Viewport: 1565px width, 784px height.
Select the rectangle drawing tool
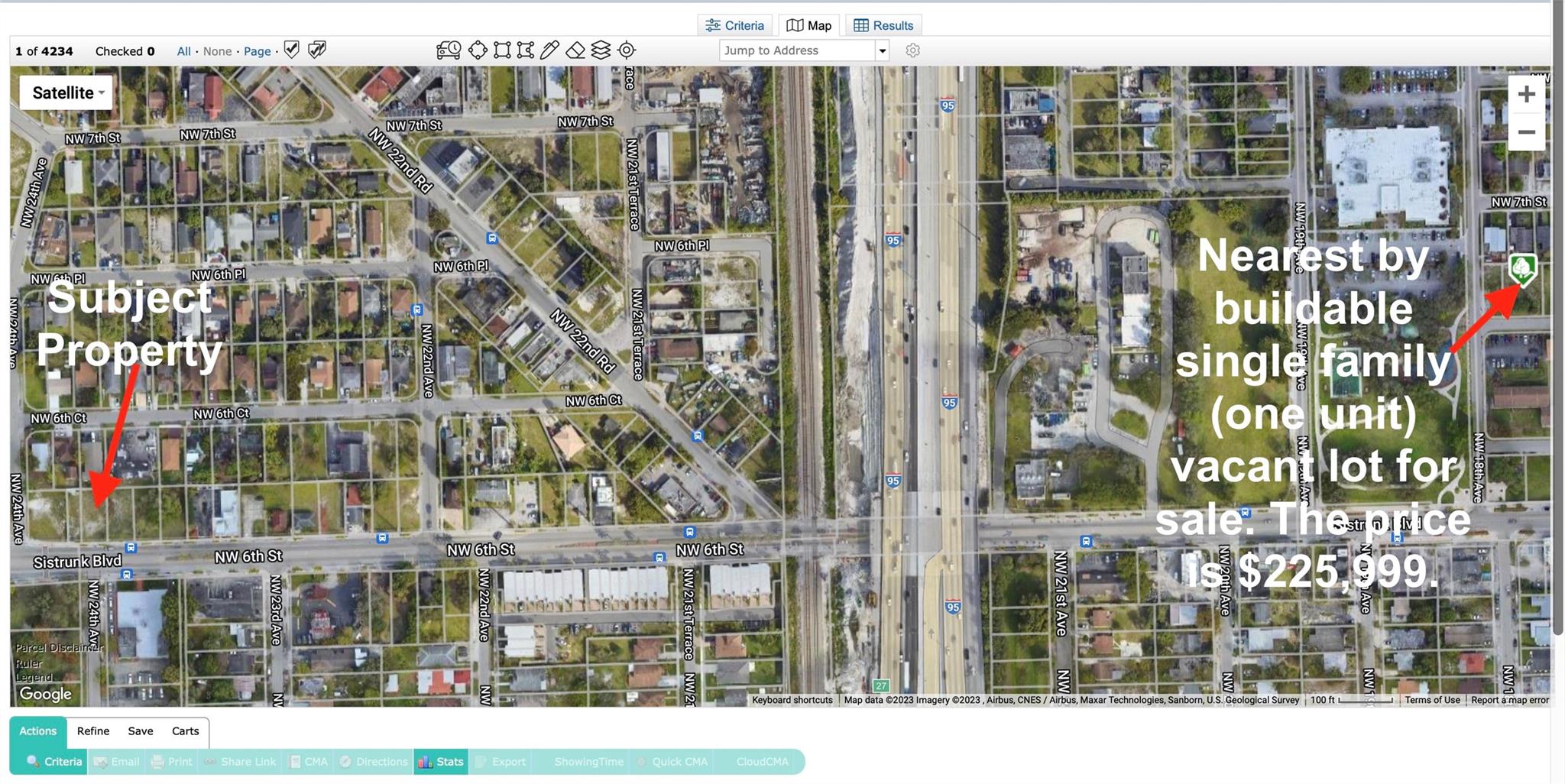[x=502, y=50]
